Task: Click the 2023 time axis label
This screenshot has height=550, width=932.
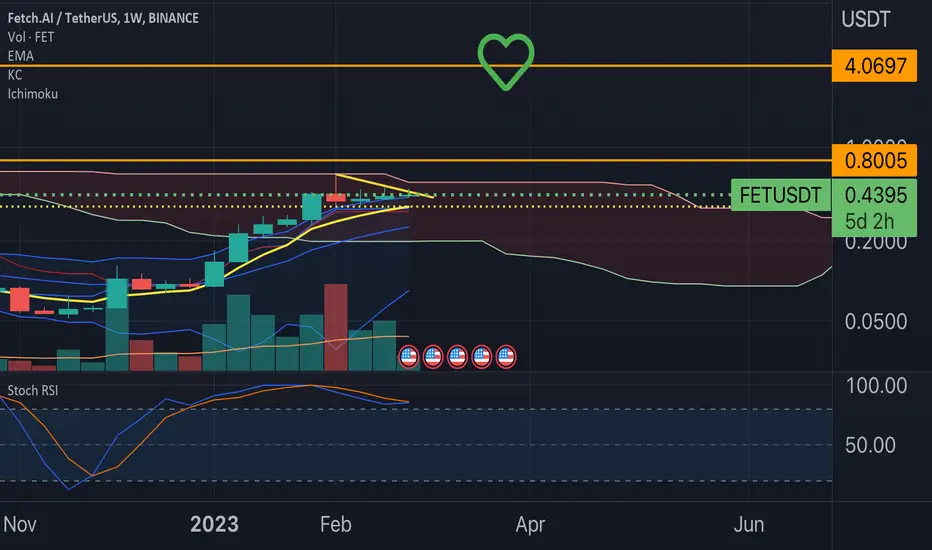Action: (x=214, y=524)
